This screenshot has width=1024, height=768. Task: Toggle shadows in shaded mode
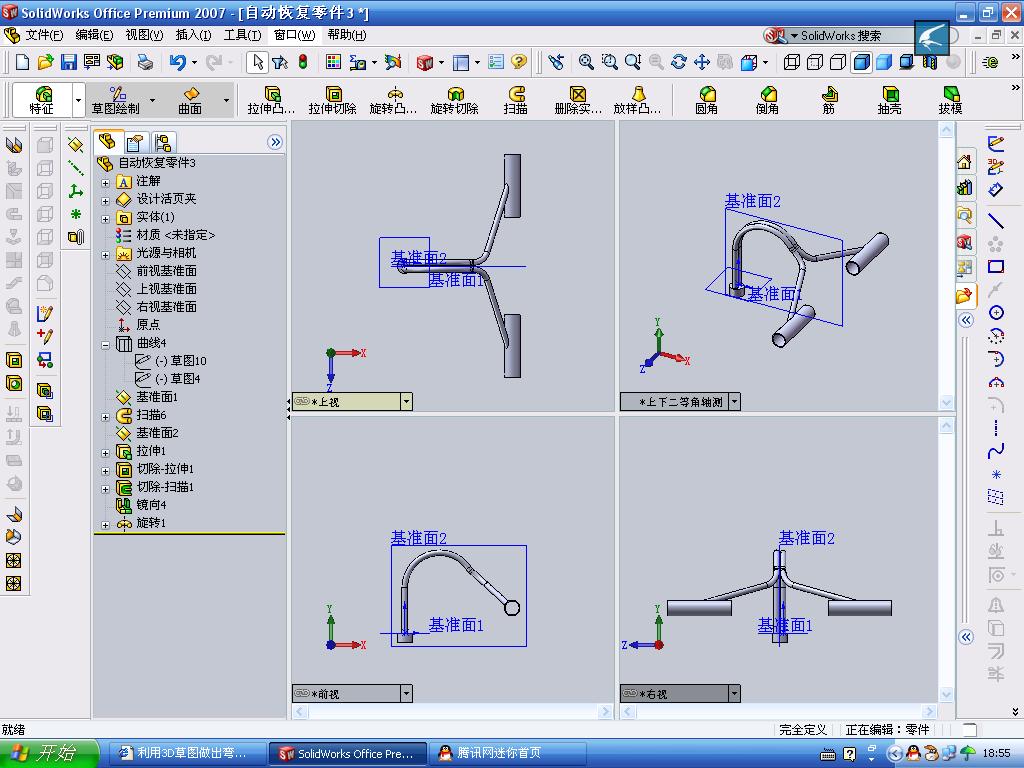907,62
